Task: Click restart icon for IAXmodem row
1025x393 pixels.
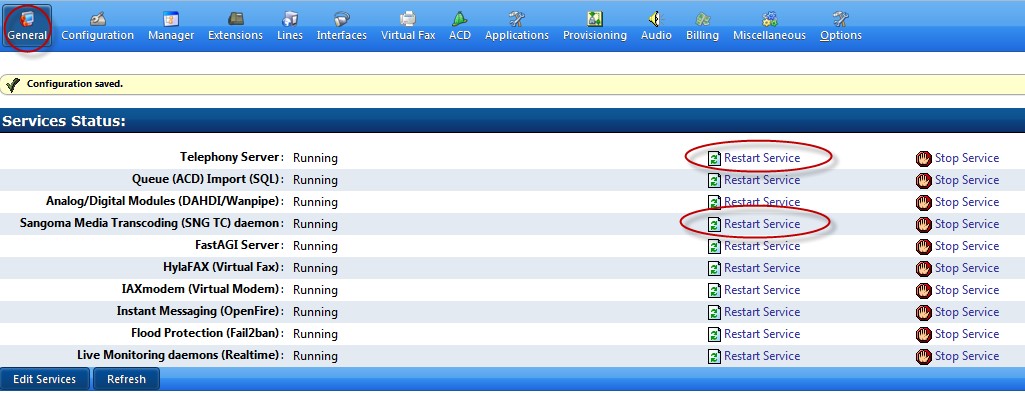Action: pyautogui.click(x=714, y=290)
